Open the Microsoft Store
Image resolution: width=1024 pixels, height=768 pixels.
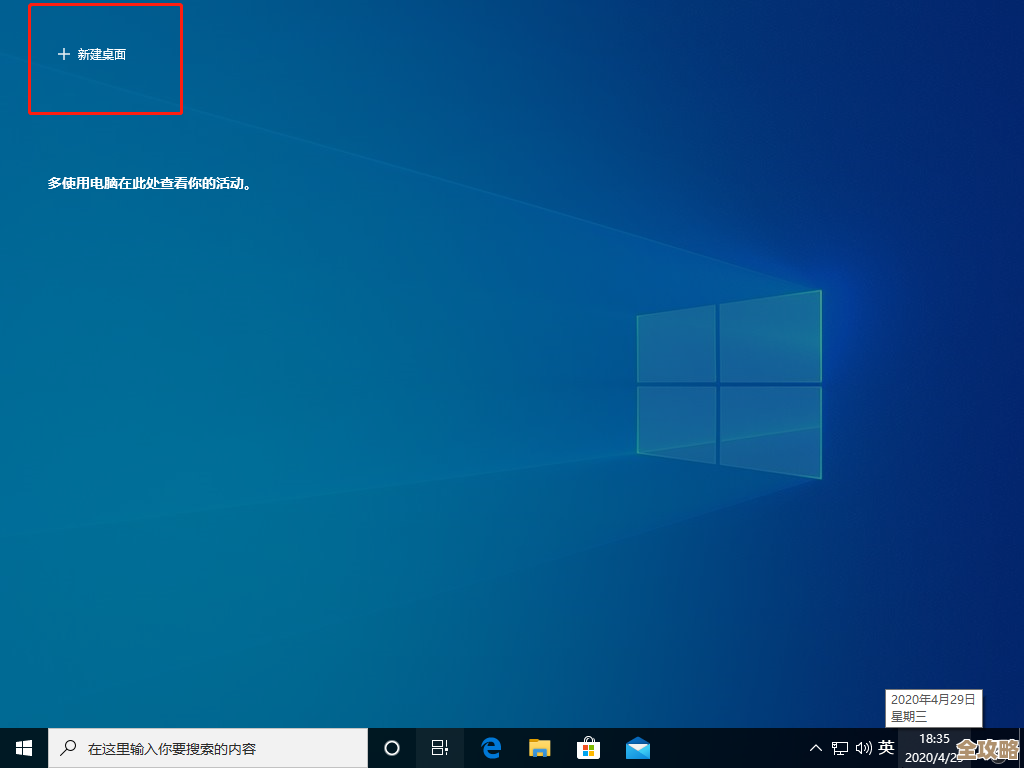pyautogui.click(x=588, y=747)
